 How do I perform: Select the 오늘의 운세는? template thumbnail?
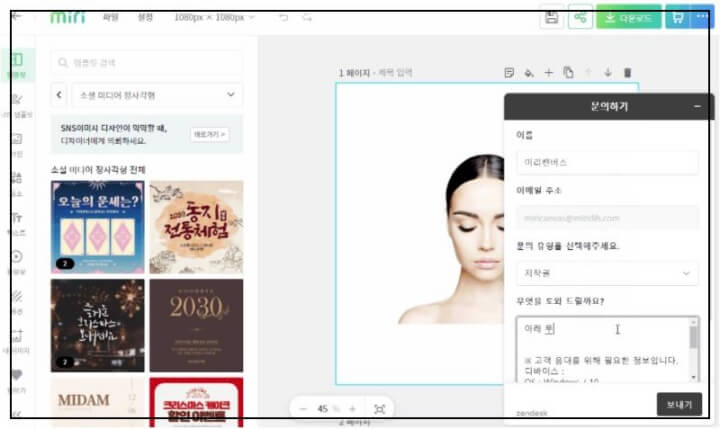[x=97, y=227]
